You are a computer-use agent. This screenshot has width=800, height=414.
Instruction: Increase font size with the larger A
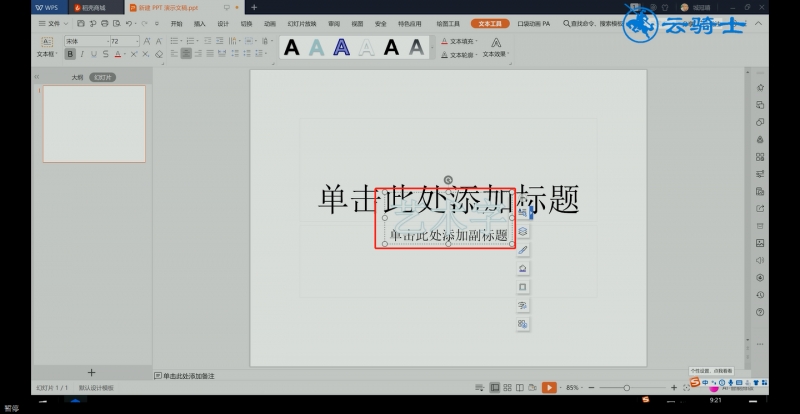pos(147,41)
